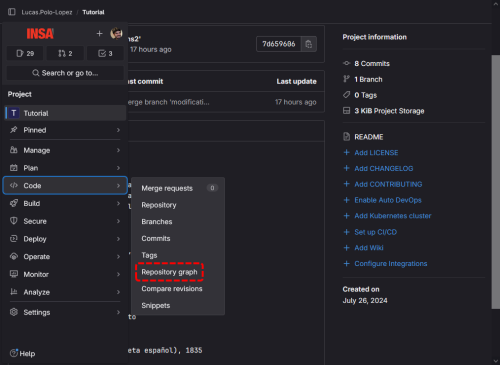Screen dimensions: 500x365
Task: Click the INSA logo
Action: (40, 34)
